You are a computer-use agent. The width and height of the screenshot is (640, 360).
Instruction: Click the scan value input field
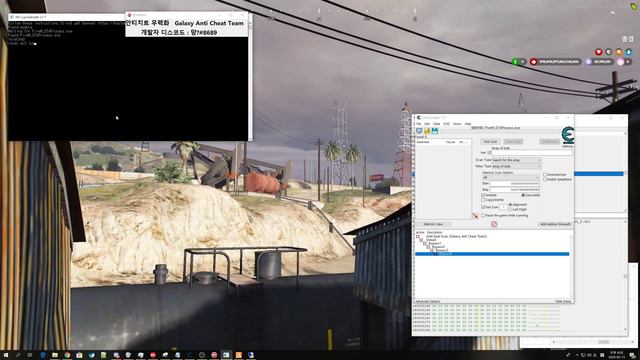532,152
